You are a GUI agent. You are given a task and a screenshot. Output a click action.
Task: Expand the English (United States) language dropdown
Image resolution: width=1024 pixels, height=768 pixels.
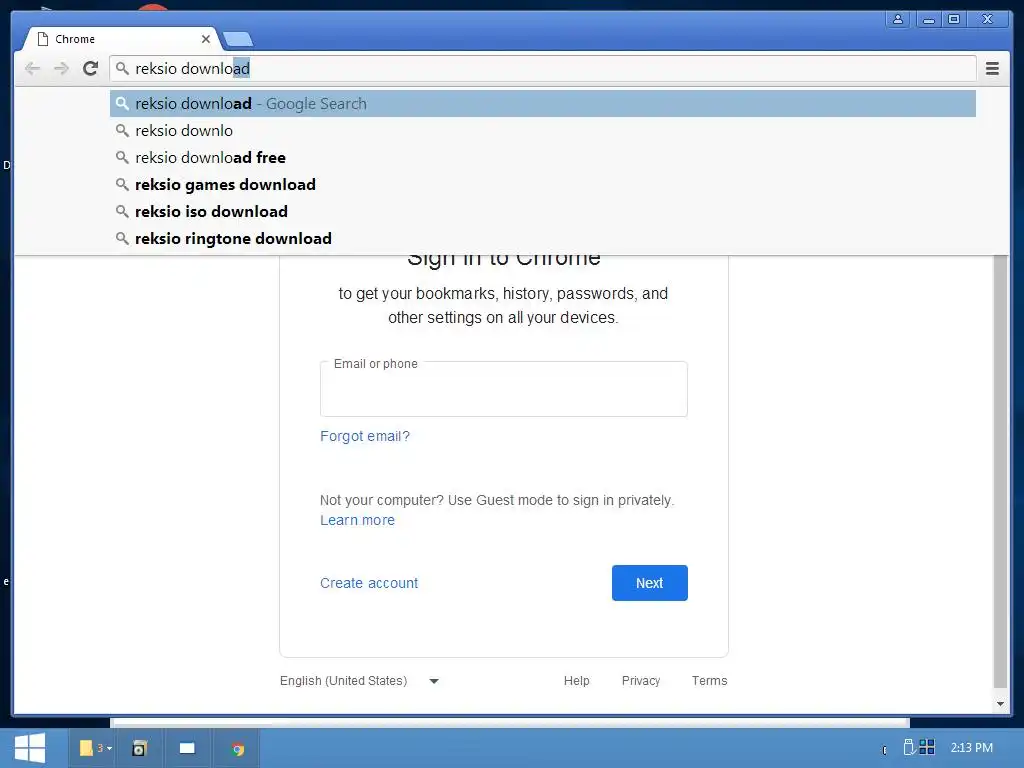pyautogui.click(x=359, y=681)
